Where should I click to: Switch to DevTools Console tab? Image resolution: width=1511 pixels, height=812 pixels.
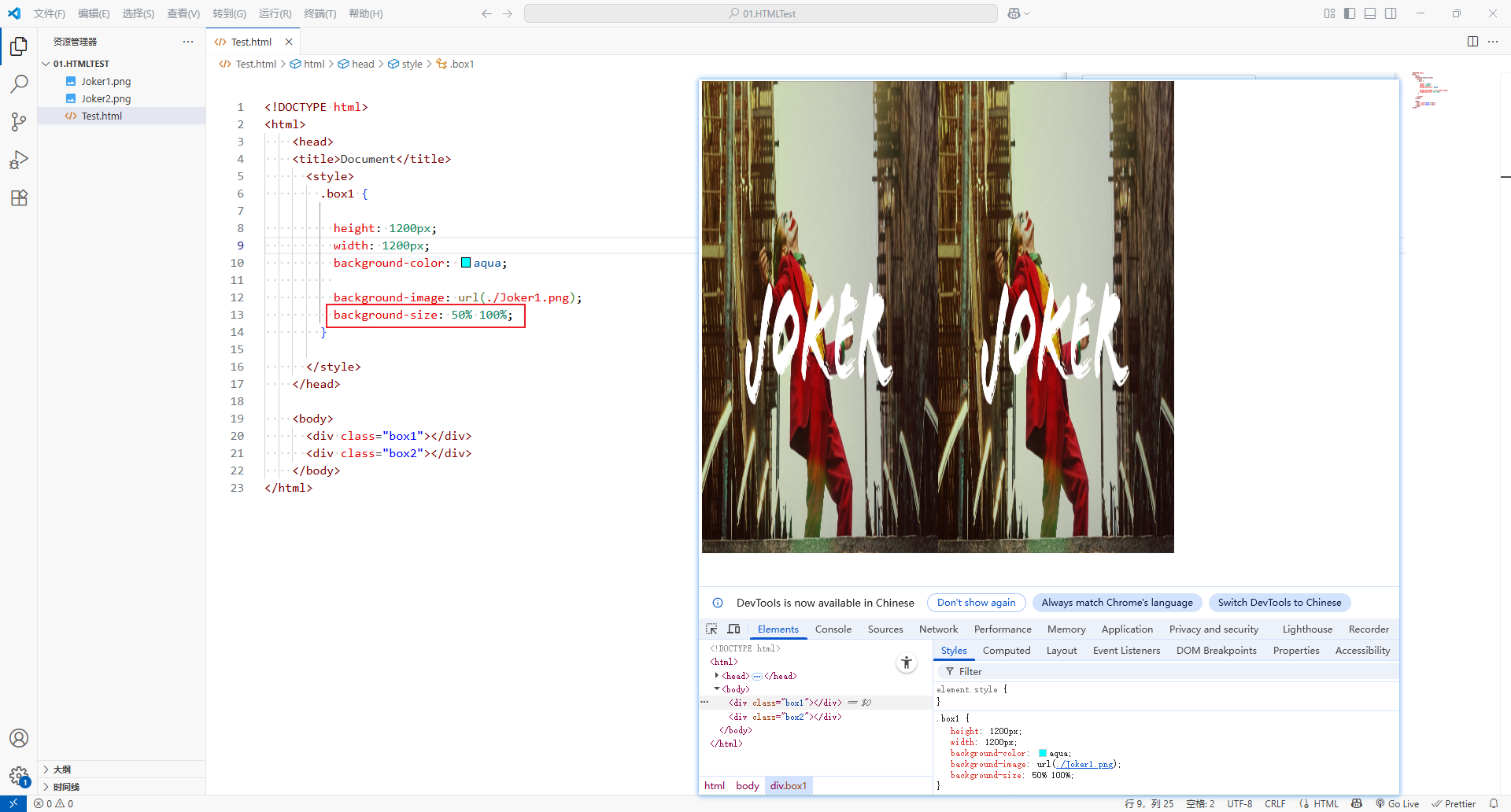pyautogui.click(x=833, y=629)
